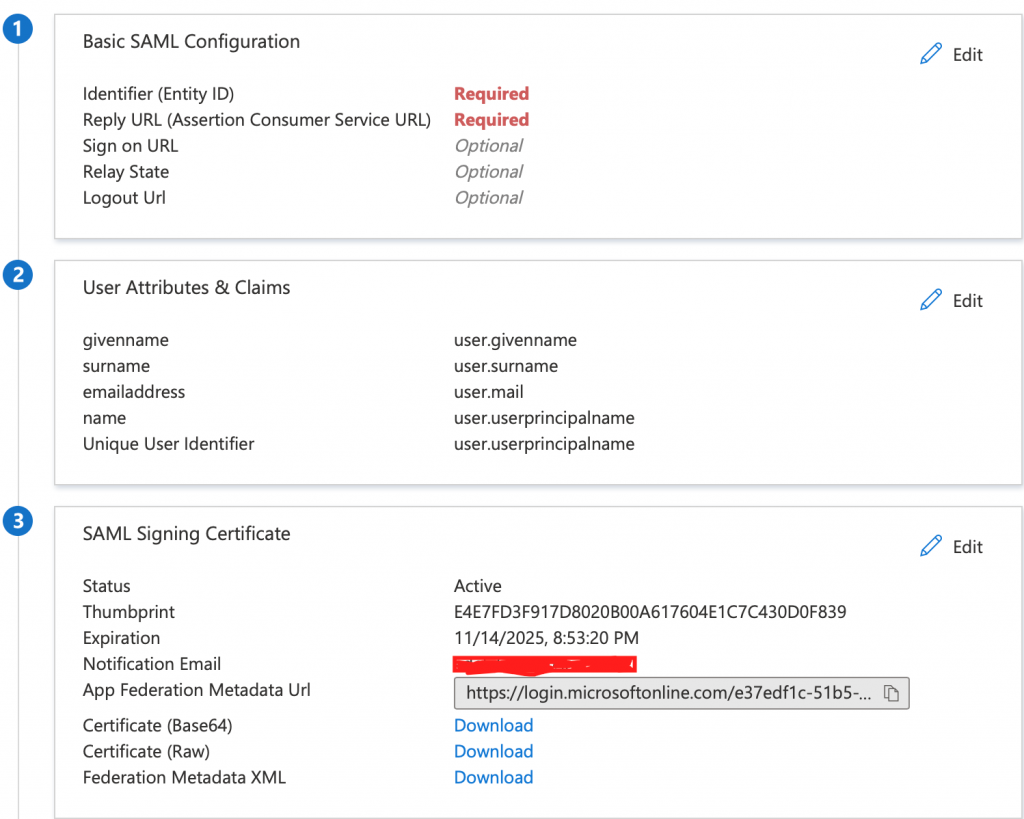Click the Edit pencil icon for SAML Signing Certificate
The image size is (1024, 819).
point(932,546)
